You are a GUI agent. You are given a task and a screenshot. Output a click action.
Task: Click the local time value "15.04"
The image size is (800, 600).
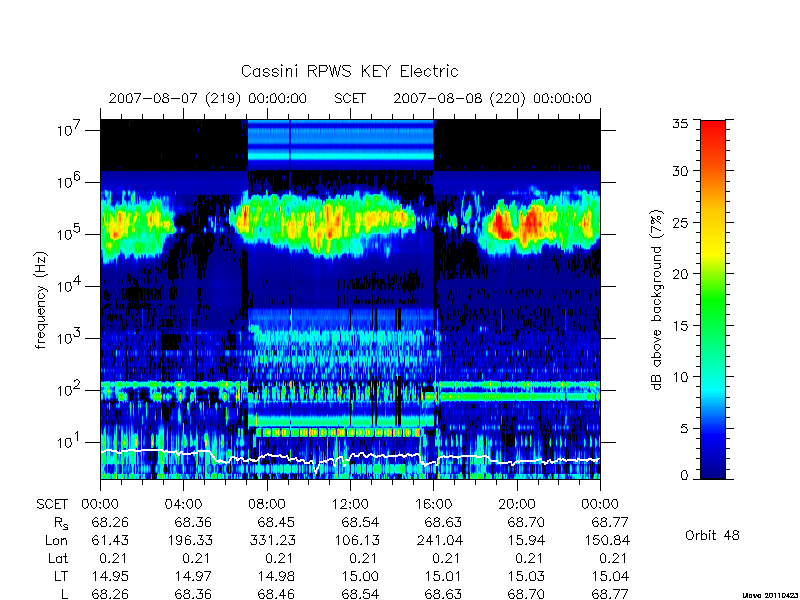(x=610, y=577)
